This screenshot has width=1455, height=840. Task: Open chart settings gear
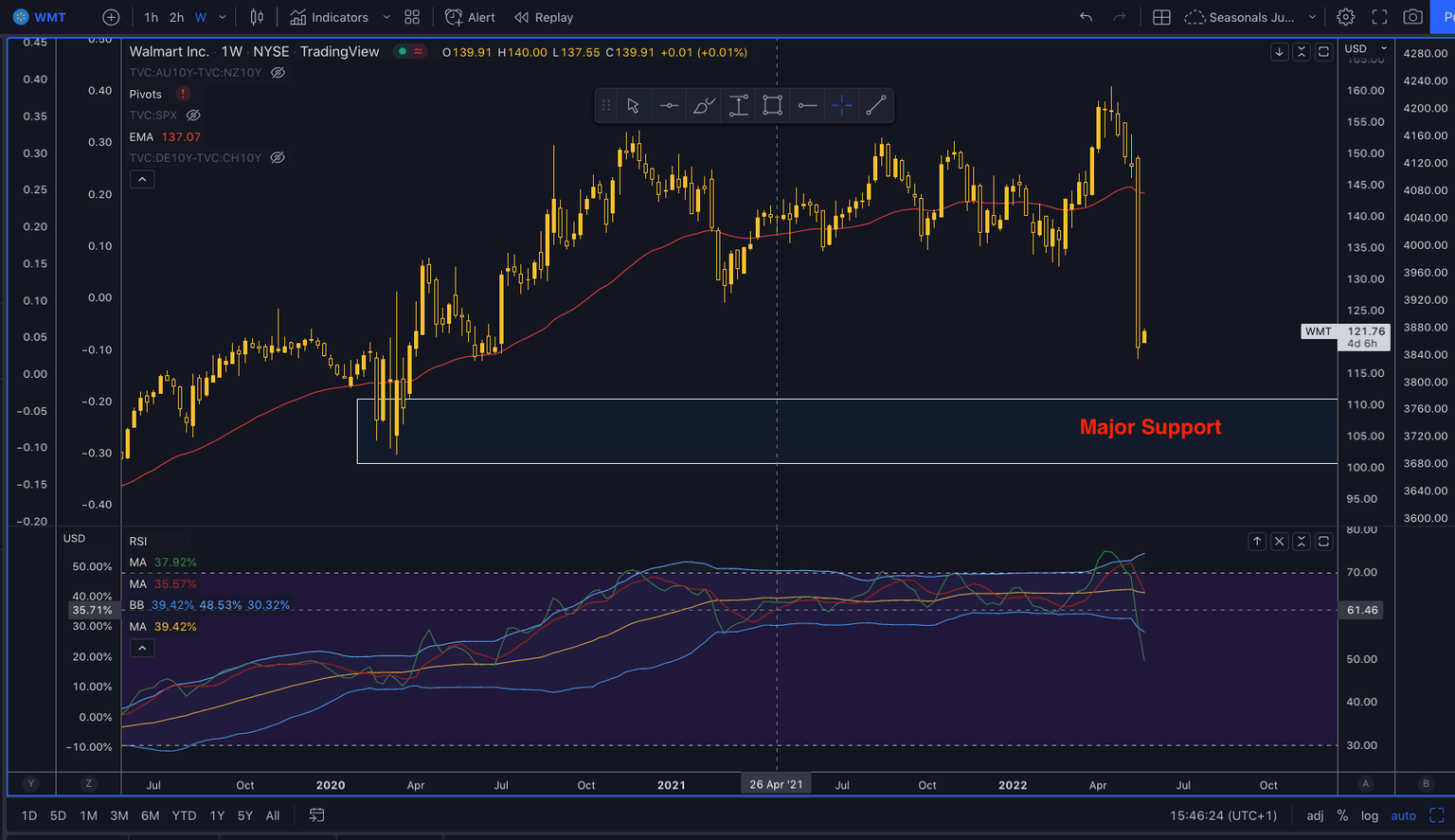pyautogui.click(x=1345, y=17)
